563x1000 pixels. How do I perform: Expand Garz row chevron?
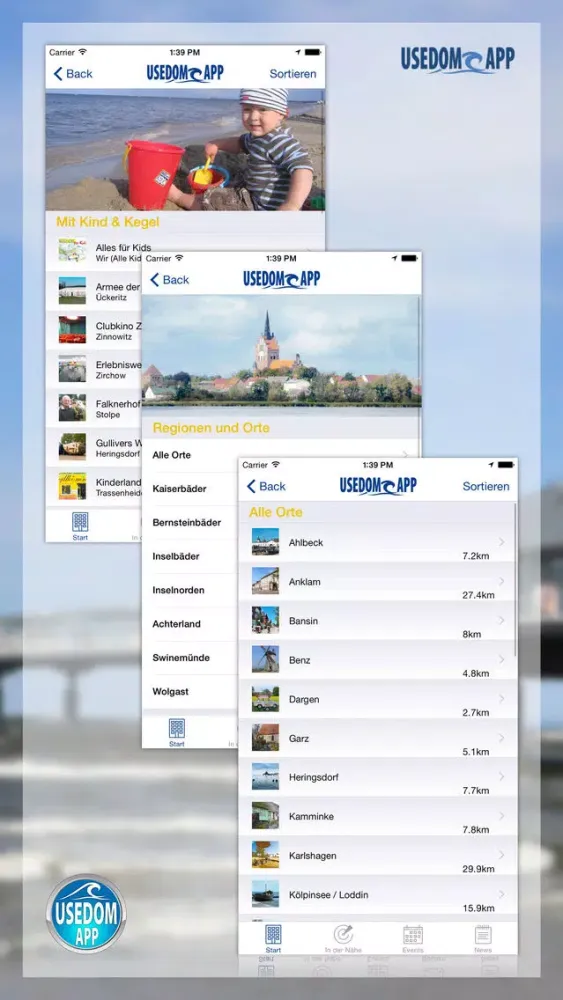click(502, 738)
